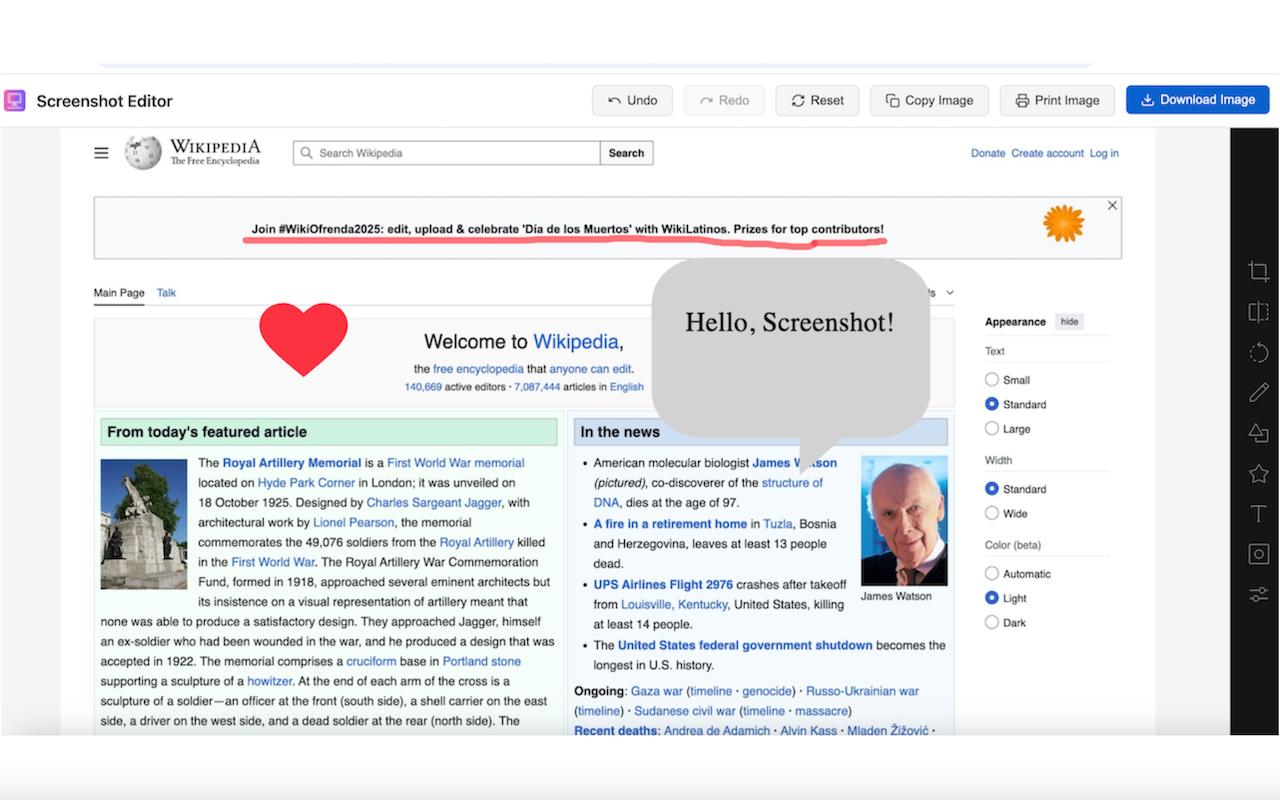This screenshot has width=1280, height=800.
Task: Switch to the Talk tab
Action: [x=166, y=293]
